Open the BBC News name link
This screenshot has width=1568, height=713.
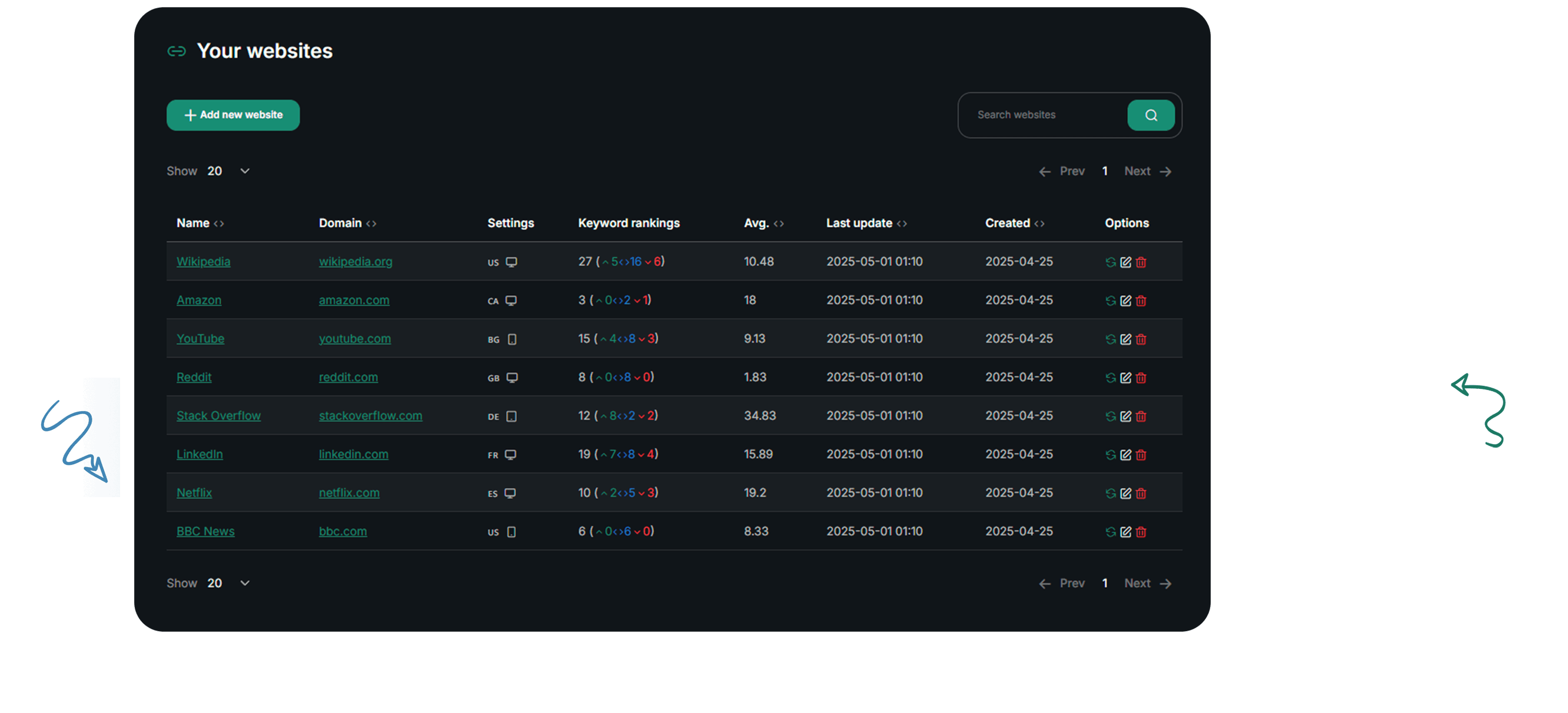click(x=206, y=531)
